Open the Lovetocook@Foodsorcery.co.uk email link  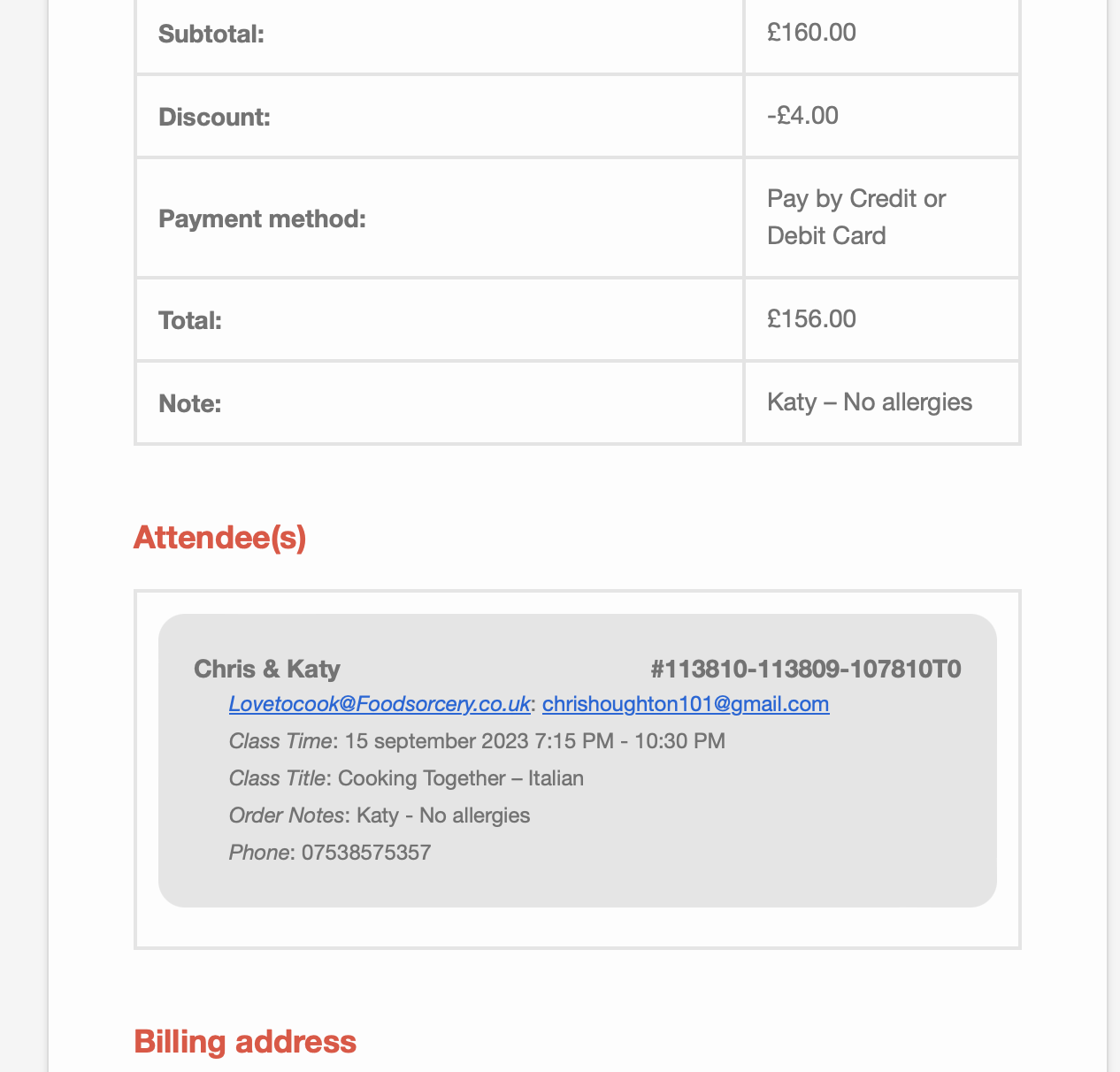point(380,704)
